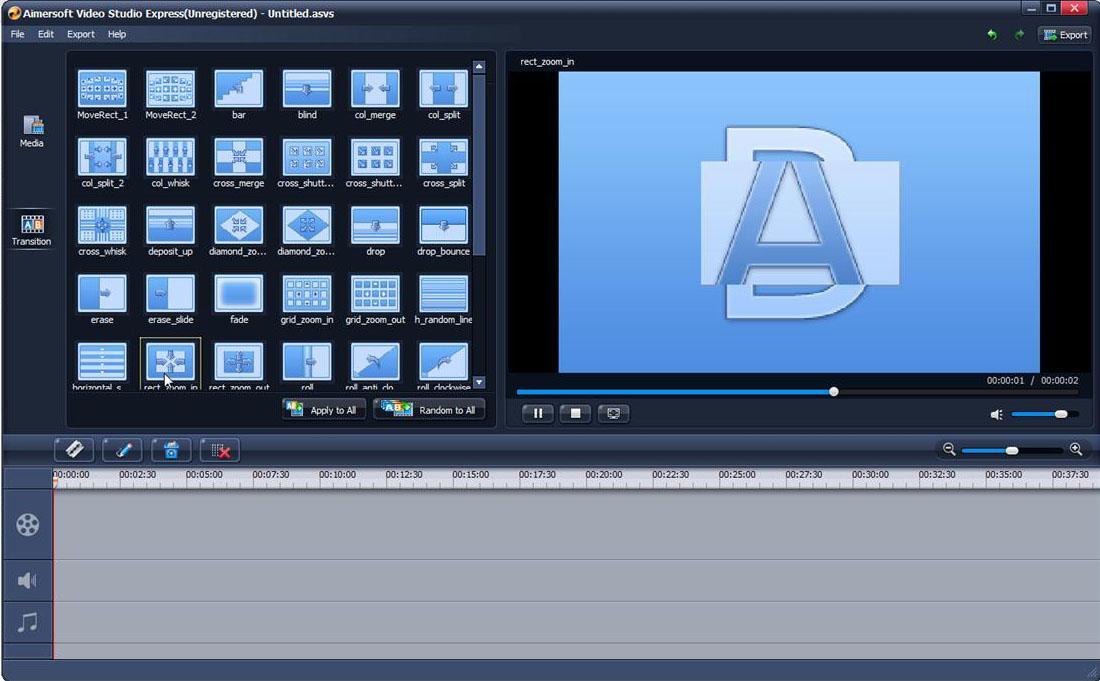
Task: Delete clip using the red delete icon
Action: (218, 449)
